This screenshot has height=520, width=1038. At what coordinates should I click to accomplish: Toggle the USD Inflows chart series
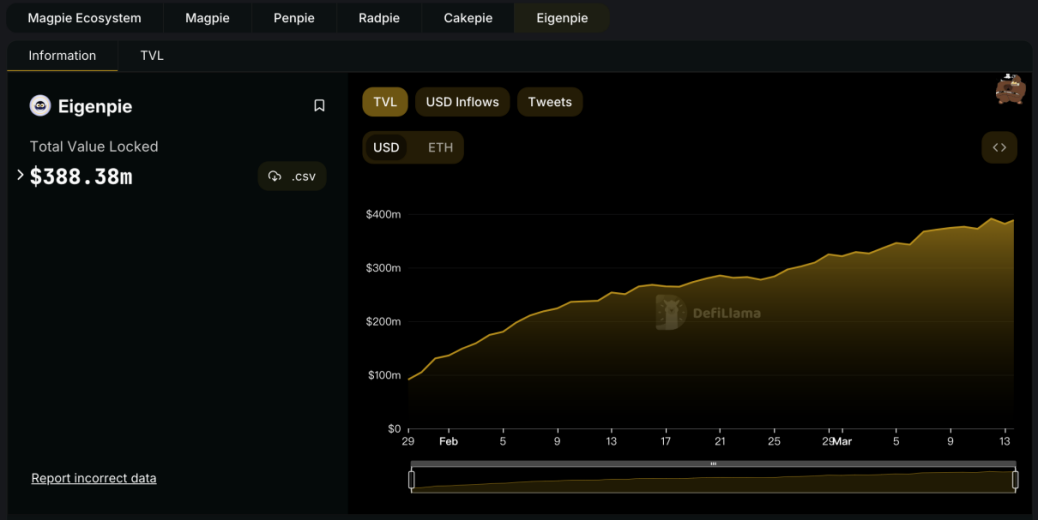point(462,102)
